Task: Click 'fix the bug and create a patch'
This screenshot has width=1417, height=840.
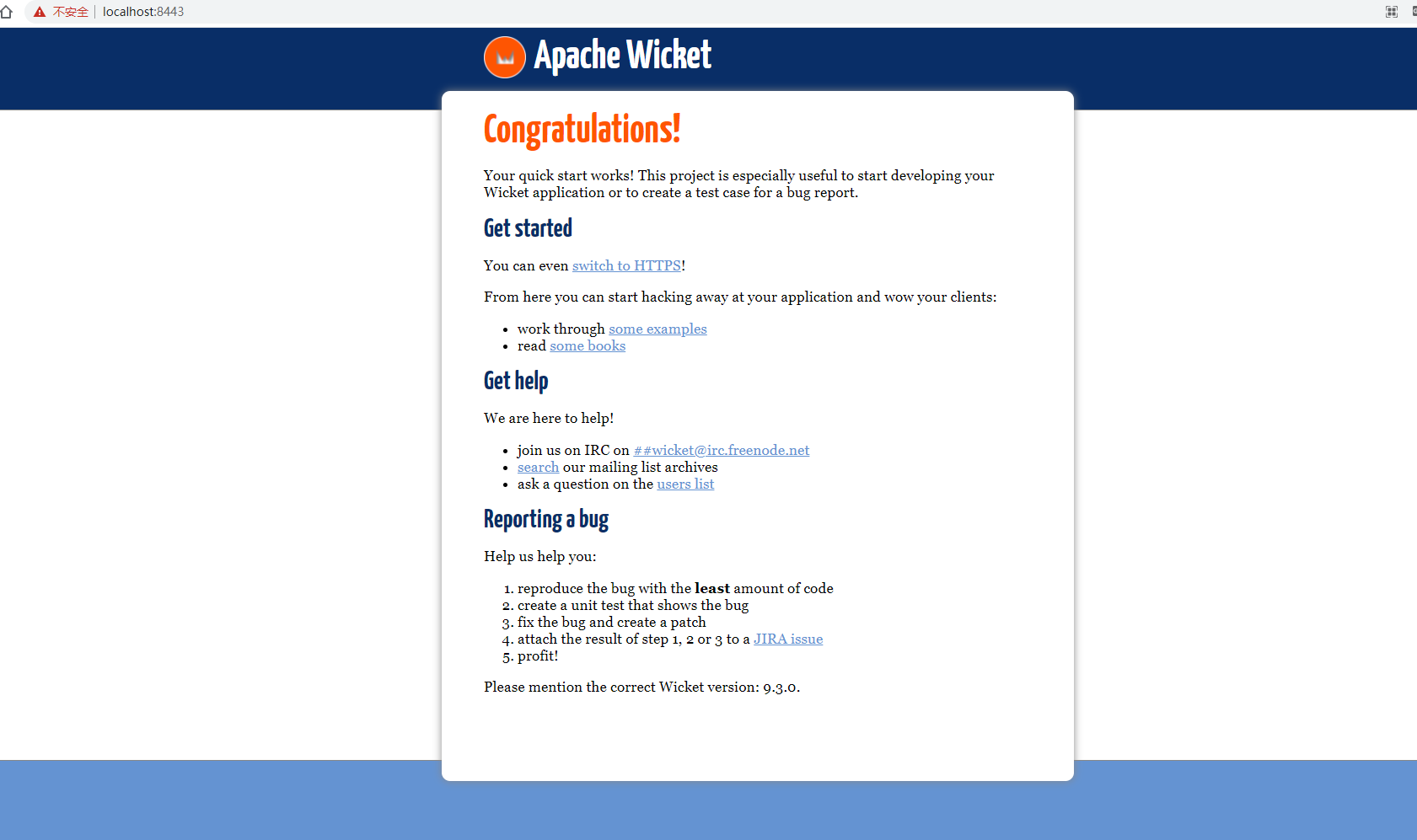Action: click(x=612, y=622)
